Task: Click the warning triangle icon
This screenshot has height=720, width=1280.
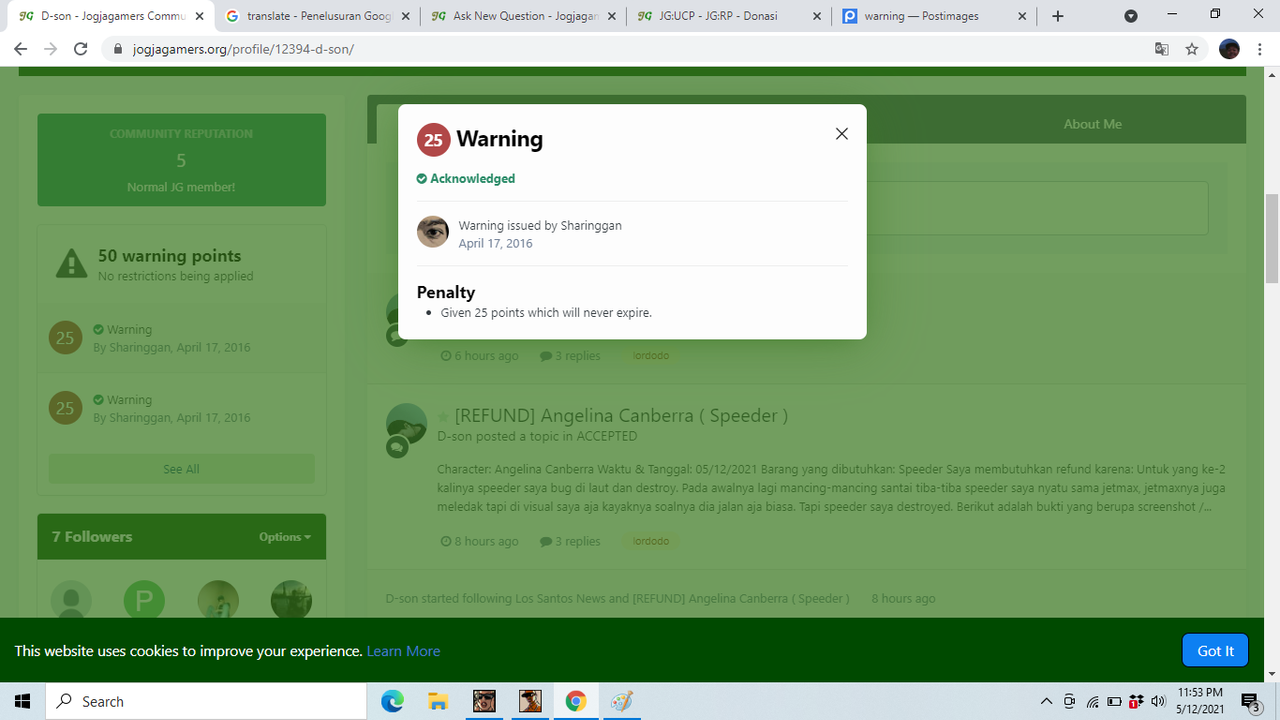Action: [71, 264]
